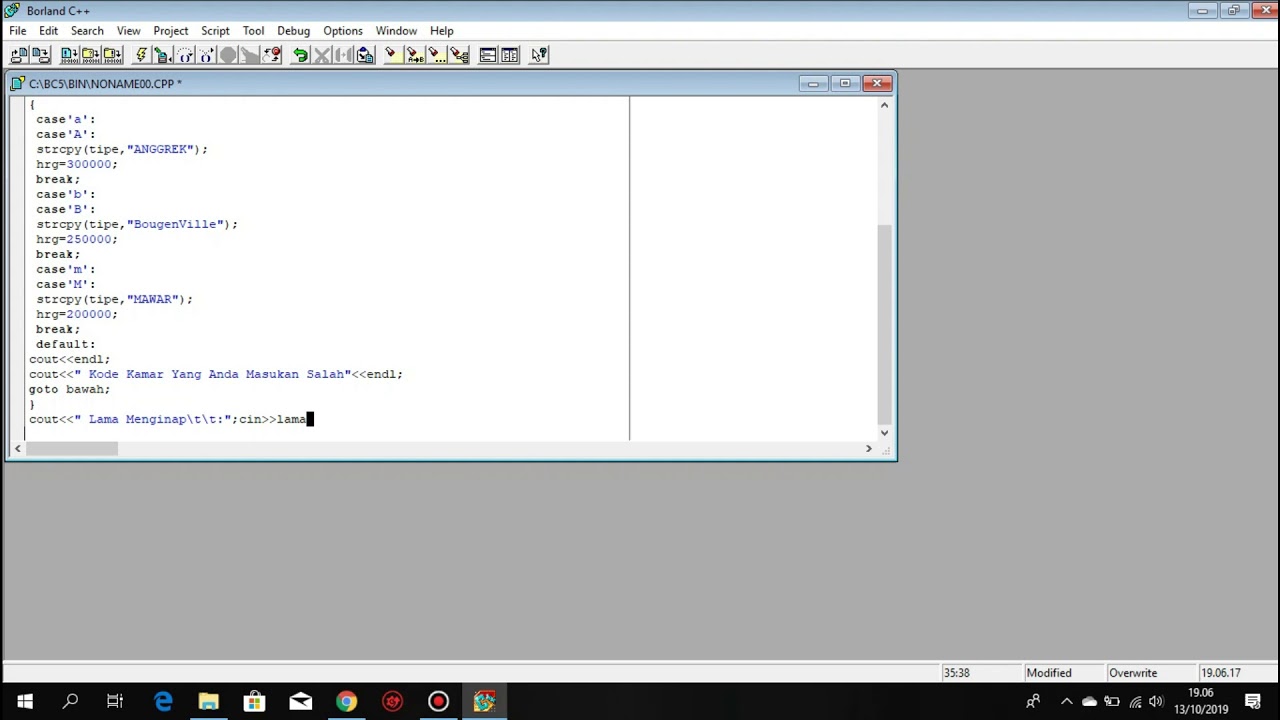The image size is (1280, 720).
Task: Click the build-all icon with folder and exclamation
Action: point(113,55)
